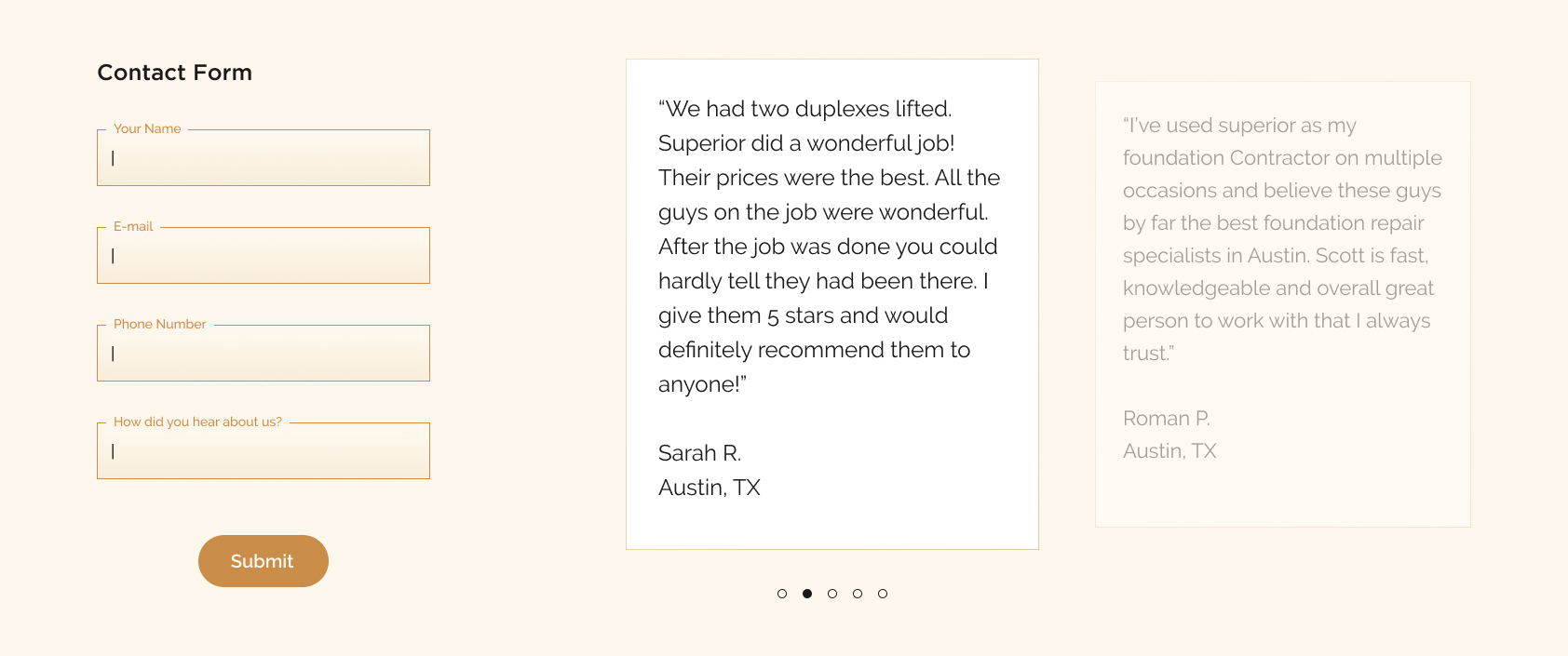The image size is (1568, 656).
Task: Click the 'Your Name' field label
Action: (147, 129)
